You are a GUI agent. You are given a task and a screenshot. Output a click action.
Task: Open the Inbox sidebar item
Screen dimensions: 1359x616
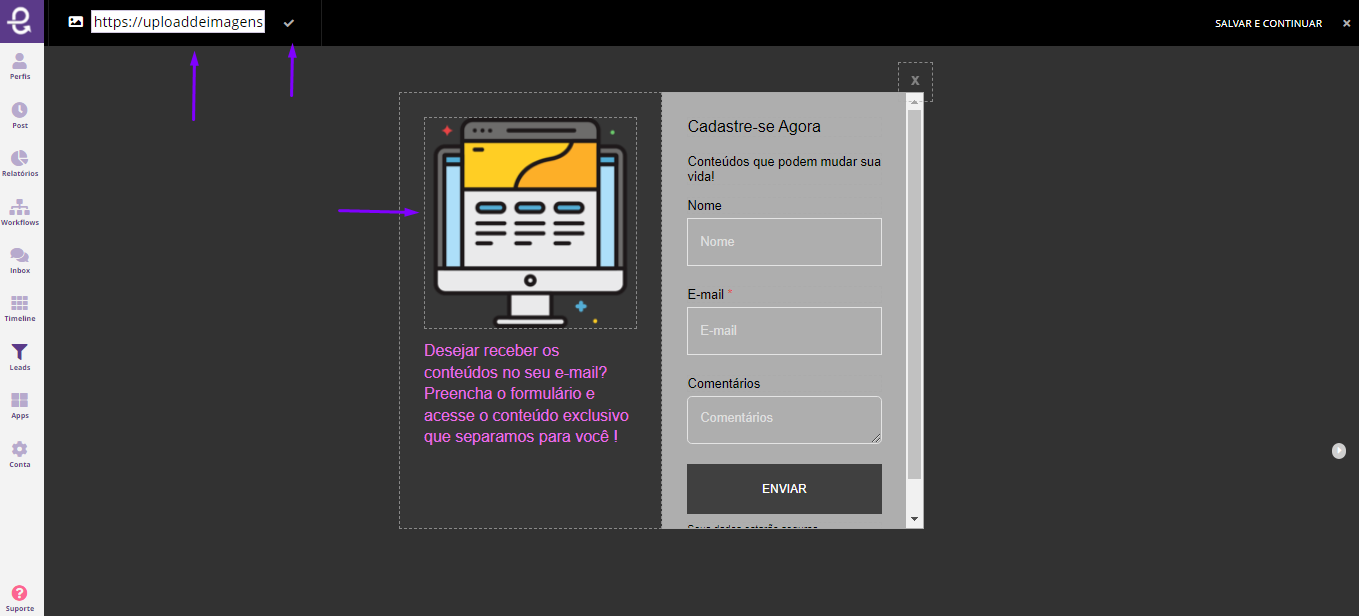(x=20, y=261)
